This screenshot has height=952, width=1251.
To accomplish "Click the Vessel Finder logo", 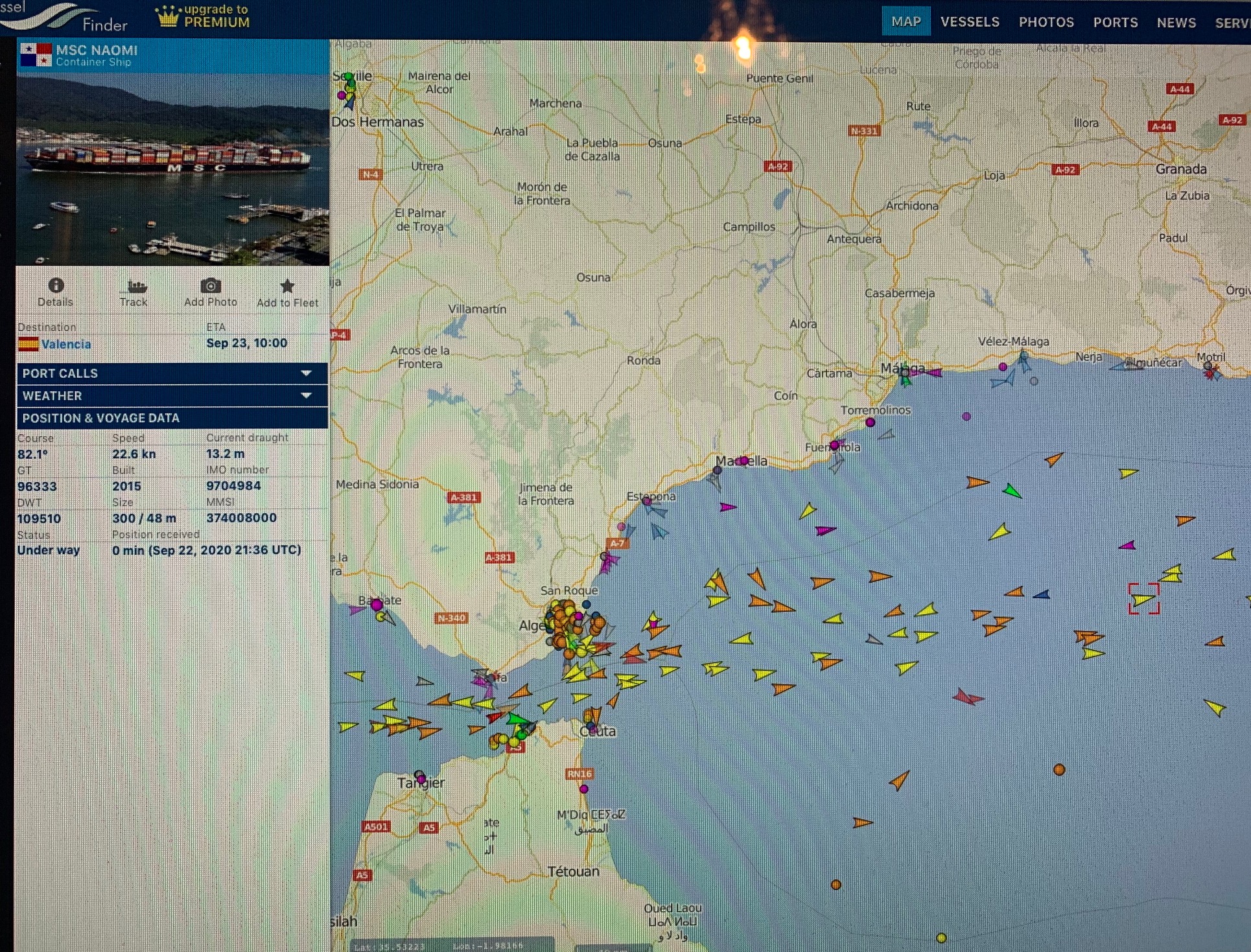I will (65, 17).
